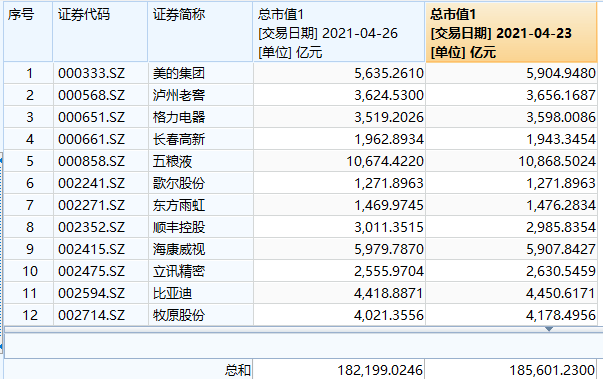This screenshot has width=603, height=379.
Task: Click the 序号 column header
Action: (28, 32)
